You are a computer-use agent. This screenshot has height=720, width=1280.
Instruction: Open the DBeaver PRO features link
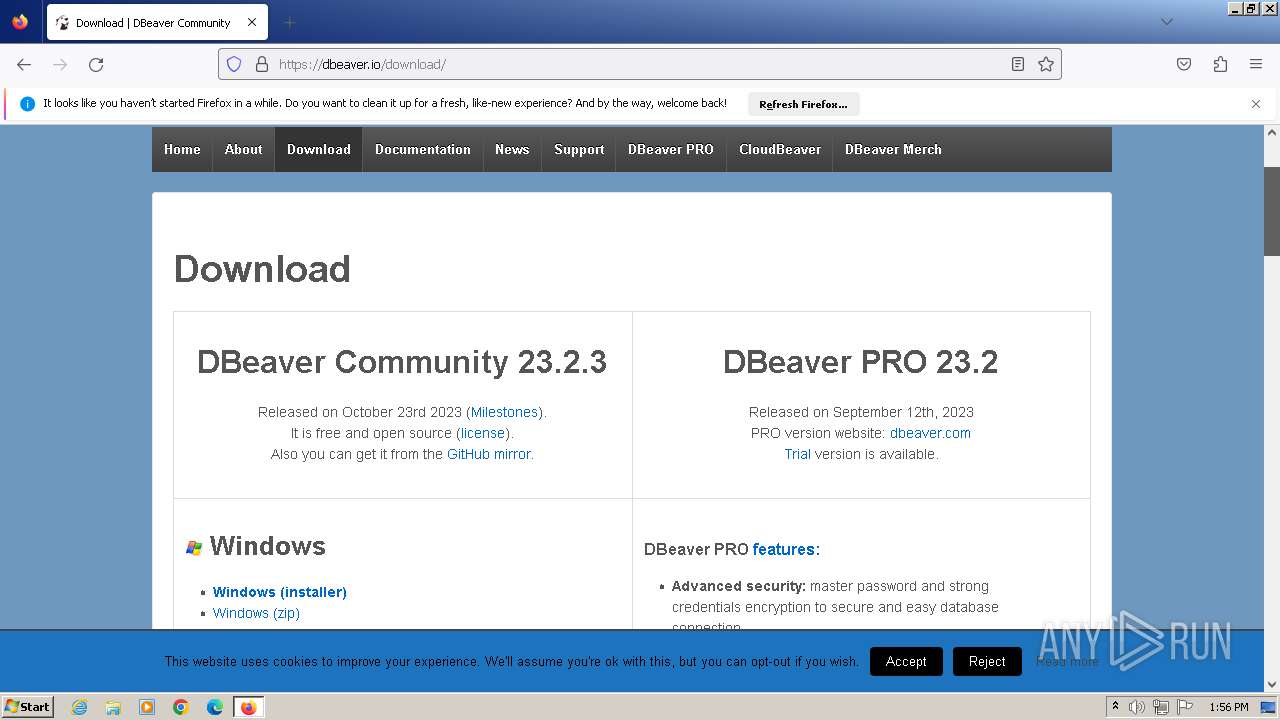point(784,549)
